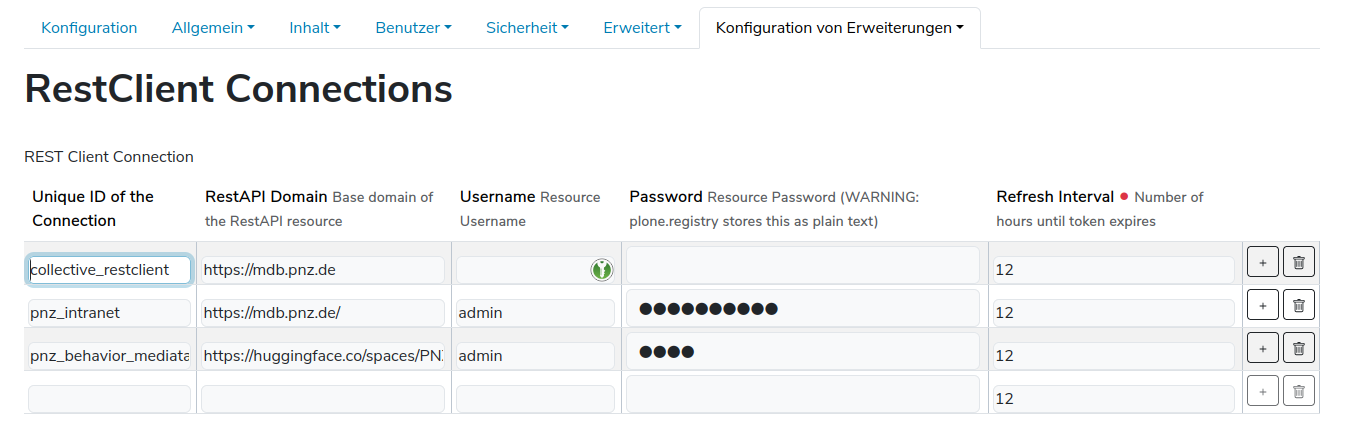
Task: Expand the Allgemein dropdown menu
Action: click(213, 28)
